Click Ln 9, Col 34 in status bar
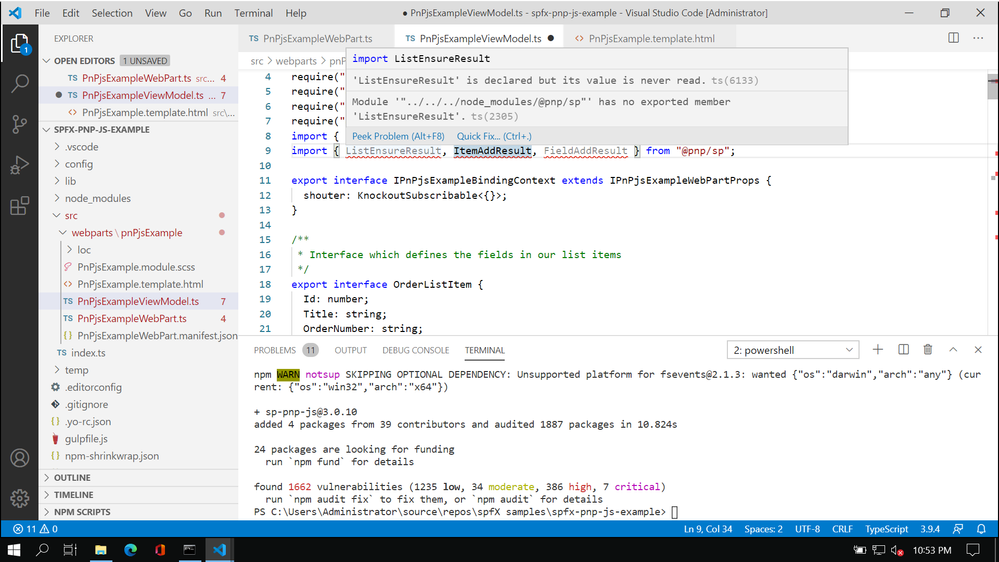 click(707, 529)
